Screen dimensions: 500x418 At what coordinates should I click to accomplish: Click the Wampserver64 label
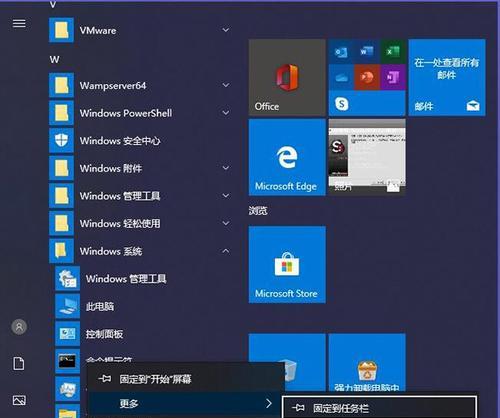pos(113,86)
